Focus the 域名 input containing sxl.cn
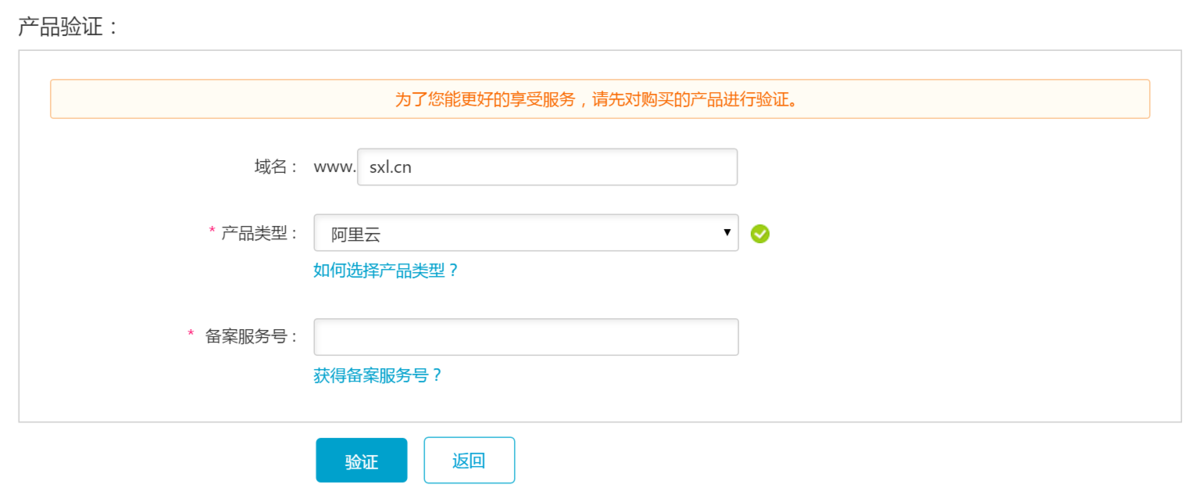Viewport: 1200px width, 495px height. [547, 167]
